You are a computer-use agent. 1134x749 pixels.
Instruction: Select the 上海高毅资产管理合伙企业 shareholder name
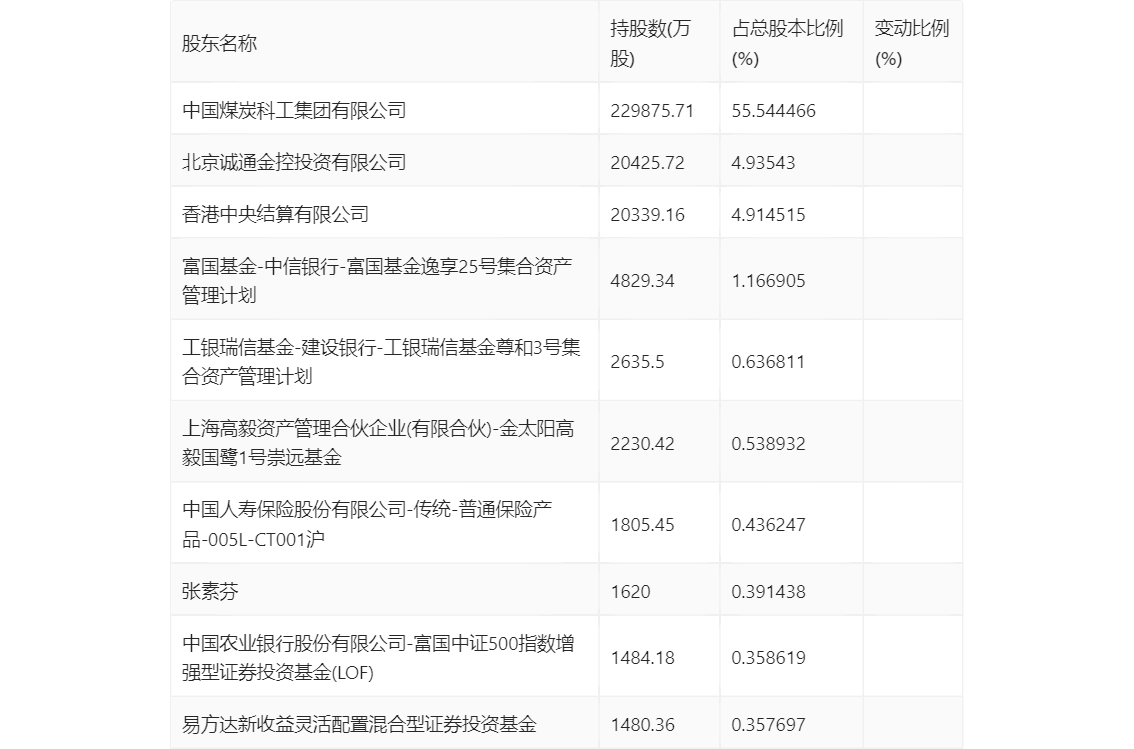point(378,443)
